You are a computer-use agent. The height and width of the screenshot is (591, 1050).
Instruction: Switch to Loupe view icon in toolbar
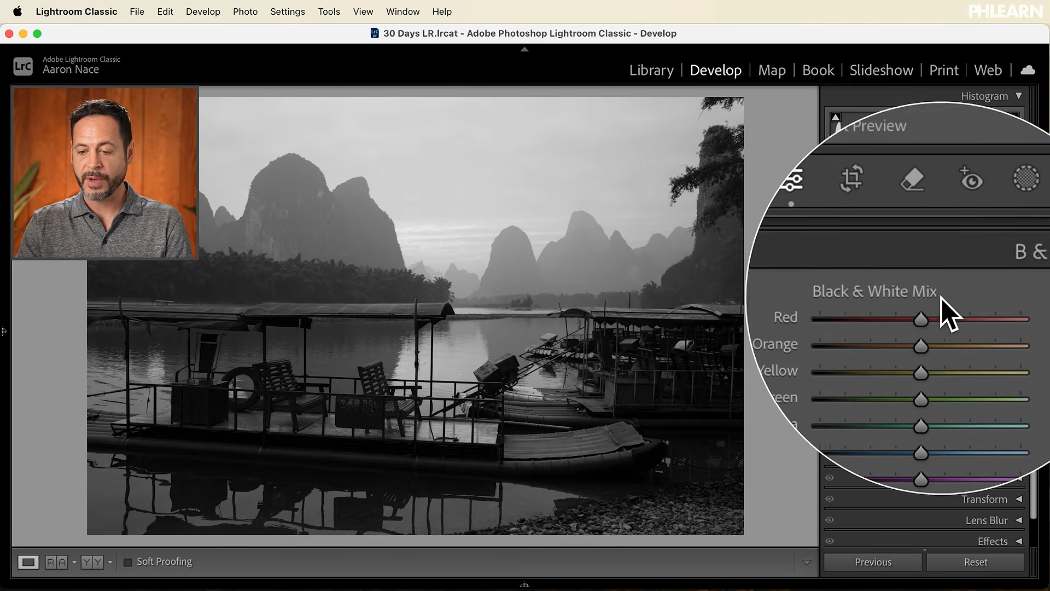(x=27, y=562)
